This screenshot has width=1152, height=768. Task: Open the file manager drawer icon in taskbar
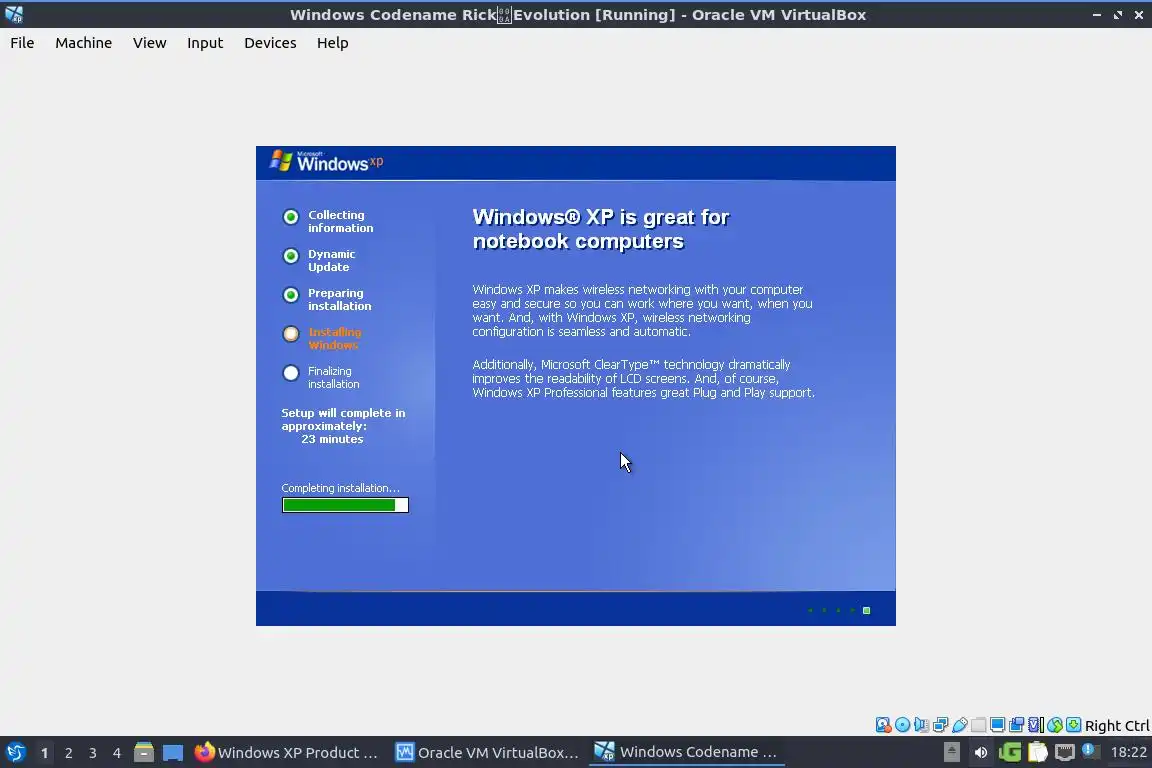[144, 753]
